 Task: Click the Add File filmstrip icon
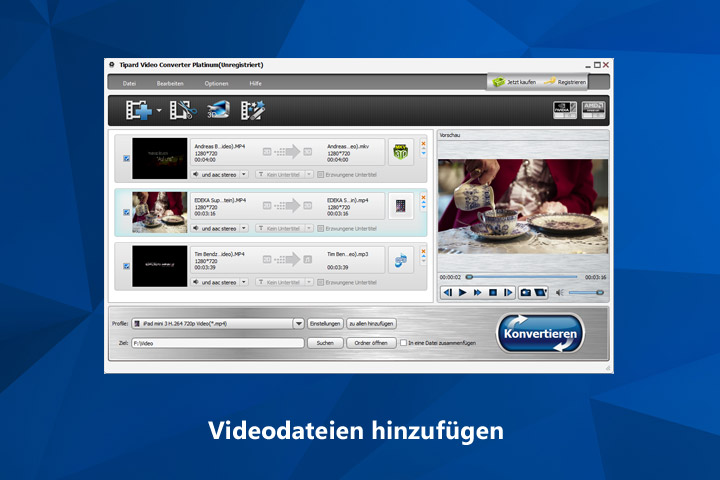(139, 110)
